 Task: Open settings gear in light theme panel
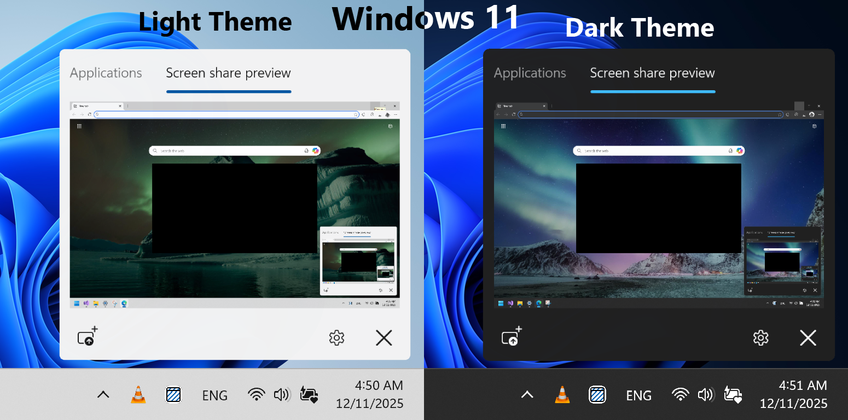click(x=336, y=338)
